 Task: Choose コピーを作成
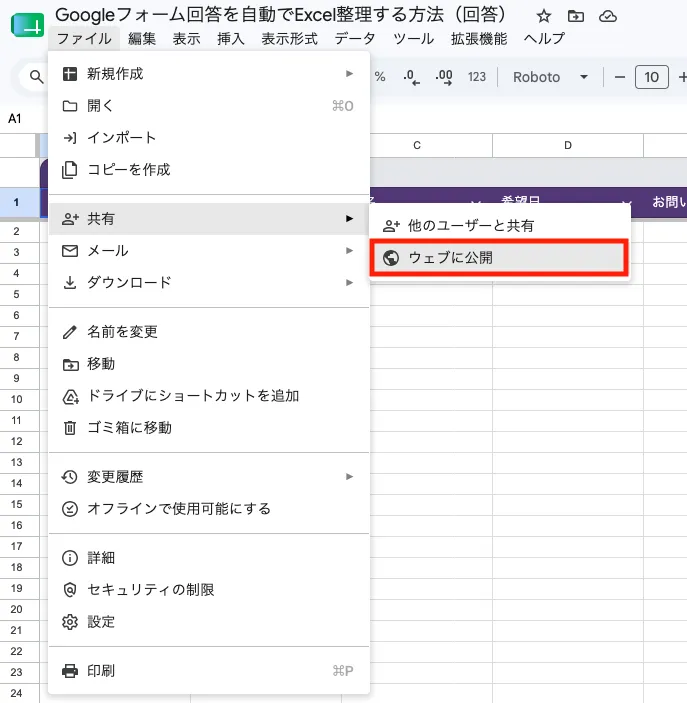pos(209,169)
